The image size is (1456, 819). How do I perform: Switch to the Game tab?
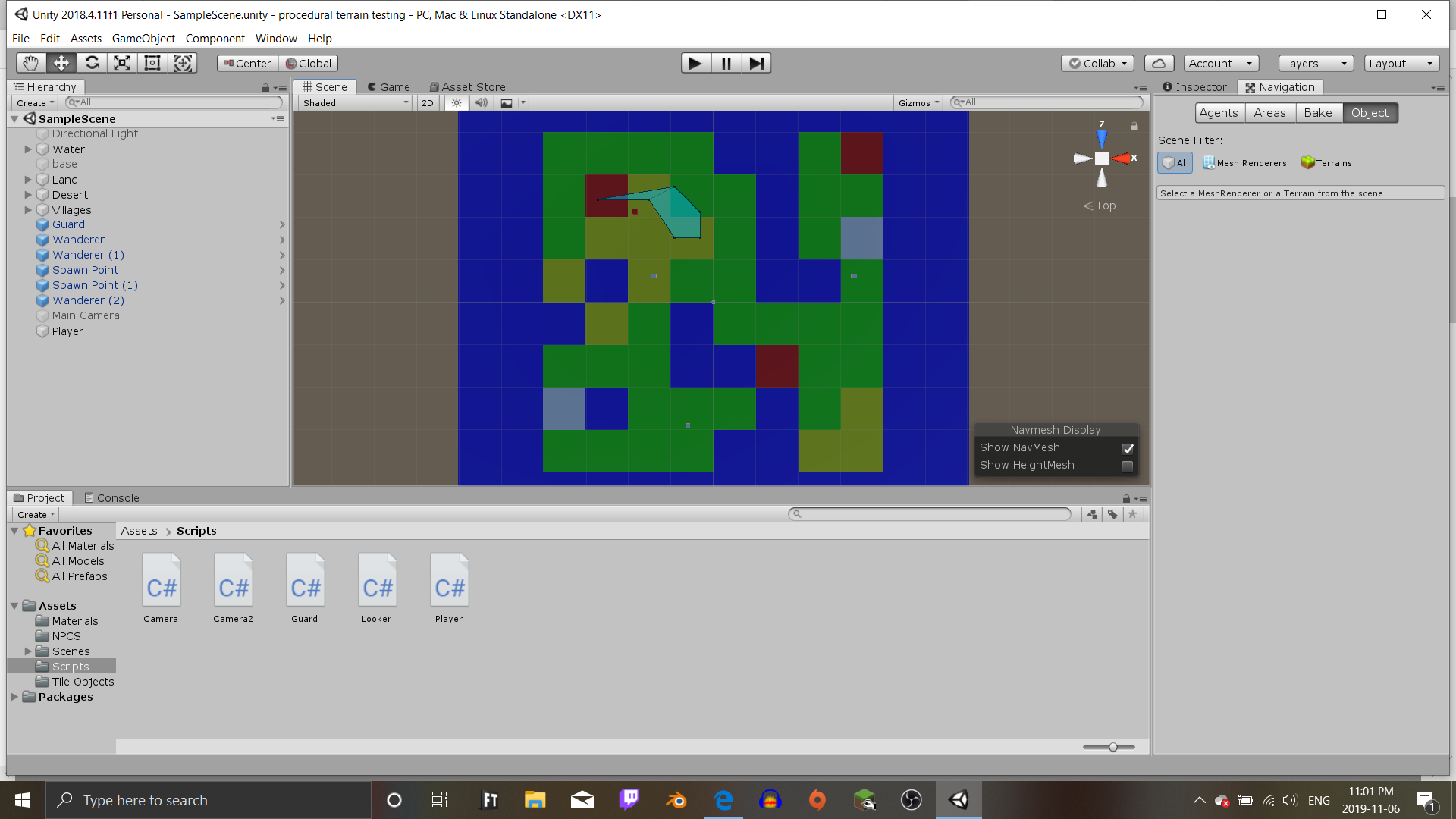click(388, 86)
